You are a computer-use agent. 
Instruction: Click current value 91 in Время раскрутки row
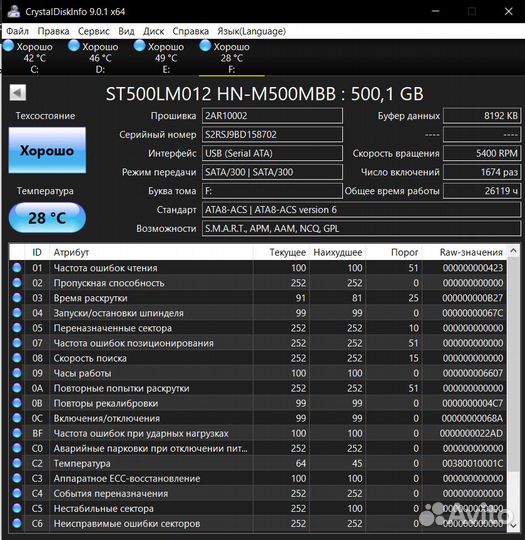coord(301,298)
